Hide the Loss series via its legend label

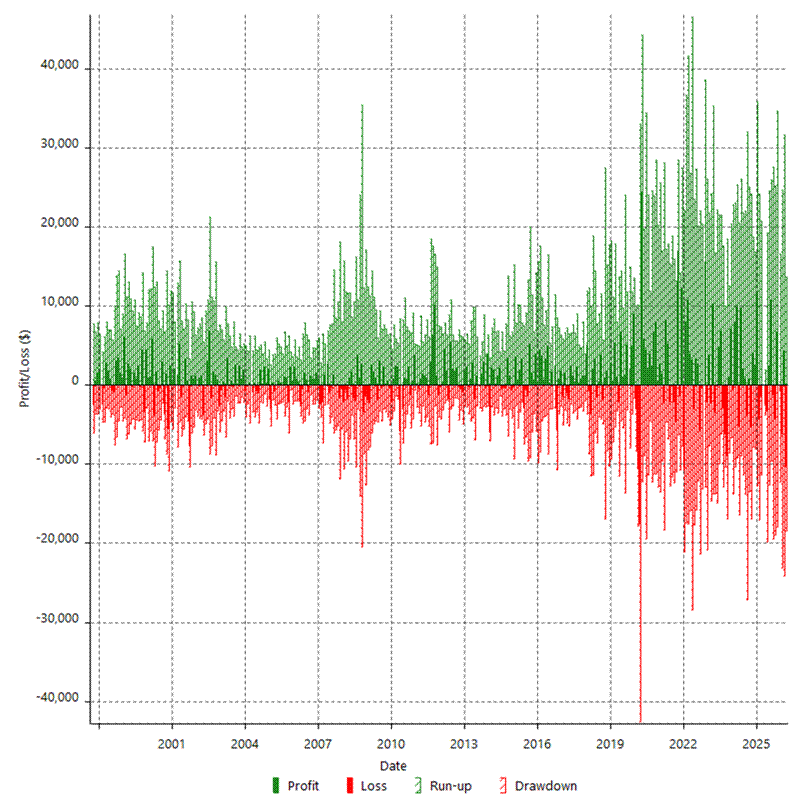click(373, 786)
